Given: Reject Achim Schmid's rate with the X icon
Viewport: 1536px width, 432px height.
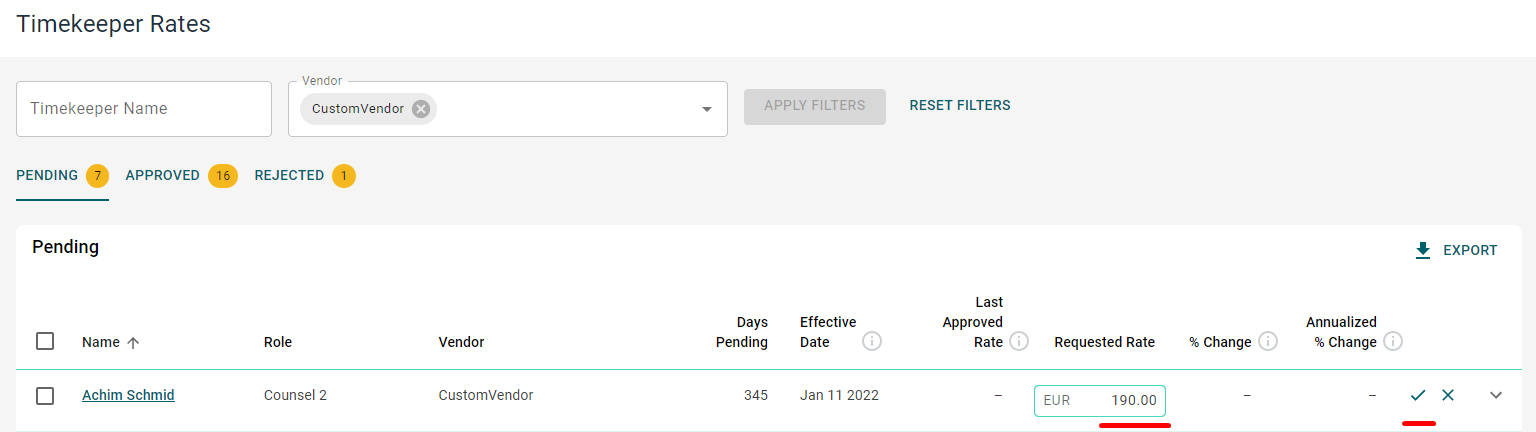Looking at the screenshot, I should pyautogui.click(x=1448, y=395).
